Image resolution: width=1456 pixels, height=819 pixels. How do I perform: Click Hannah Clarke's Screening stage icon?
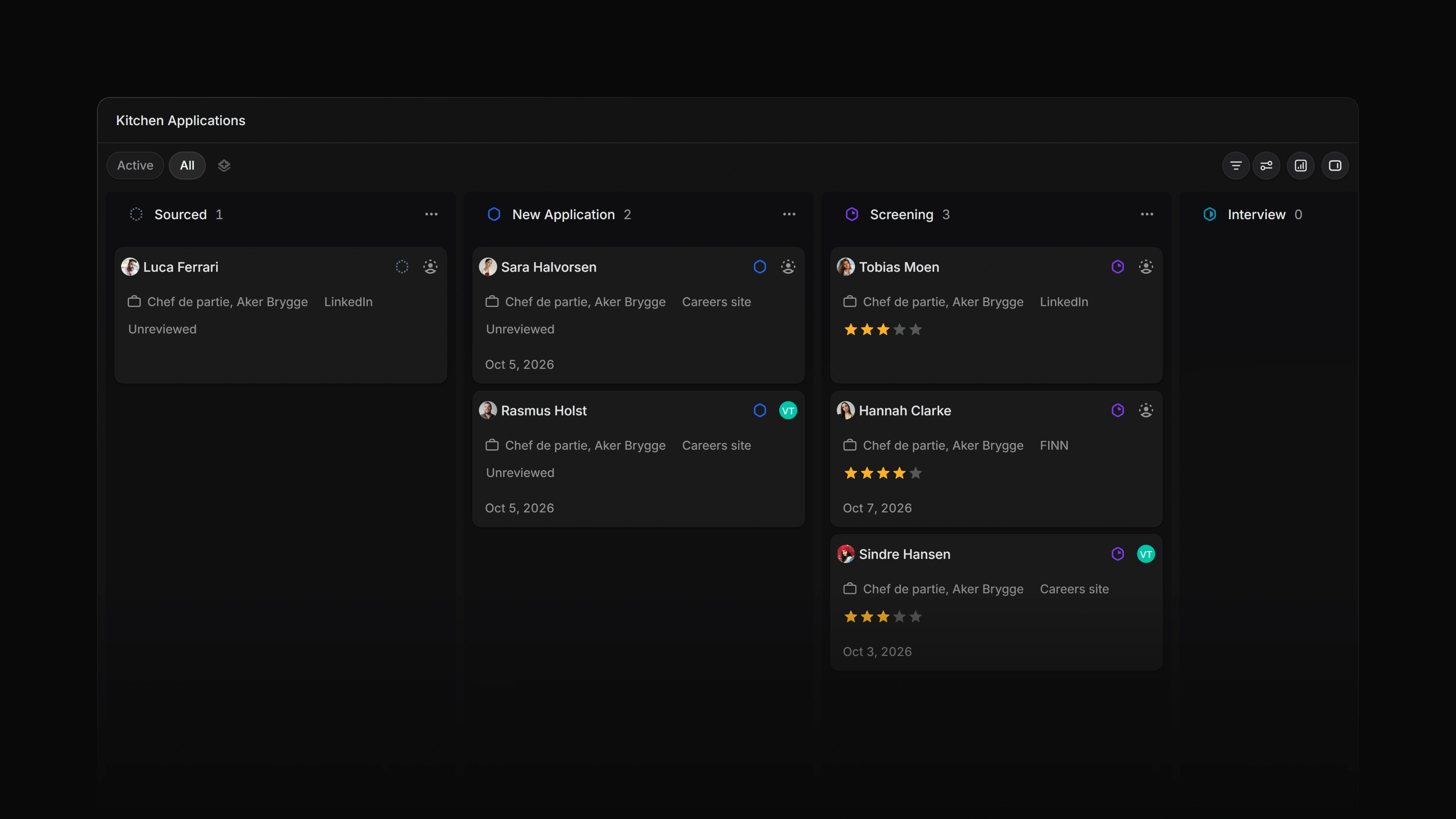(x=1117, y=410)
